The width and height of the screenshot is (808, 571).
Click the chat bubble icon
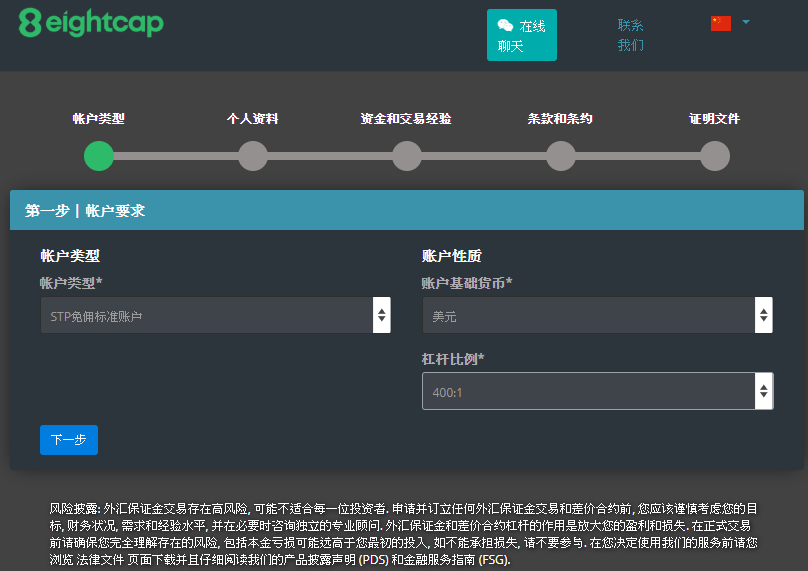pos(506,26)
